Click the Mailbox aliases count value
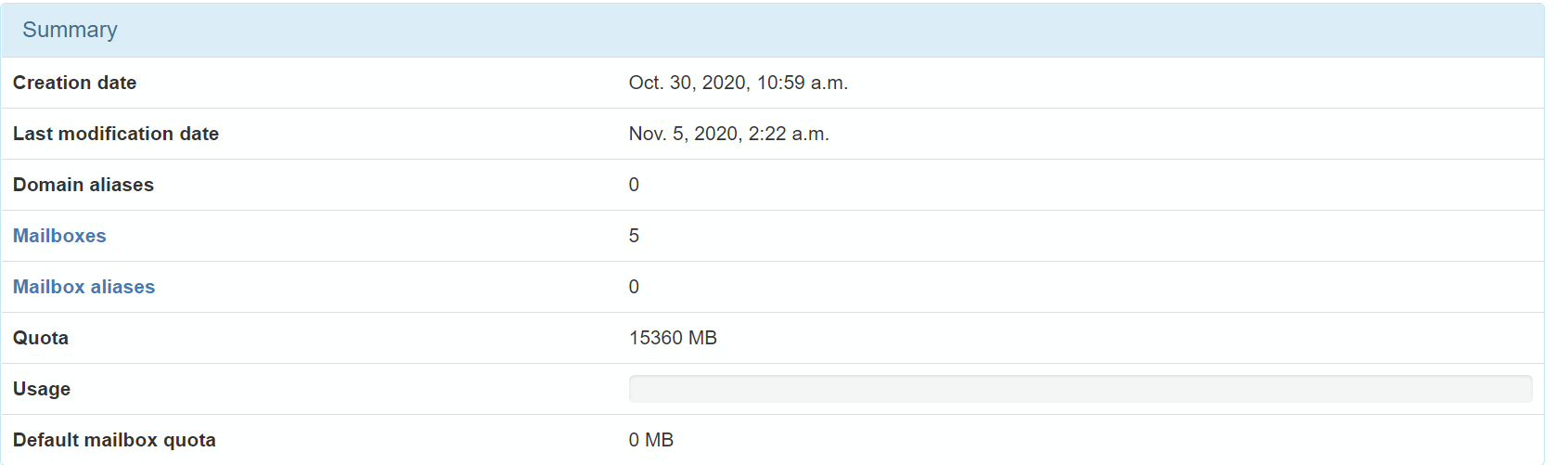 (x=634, y=287)
